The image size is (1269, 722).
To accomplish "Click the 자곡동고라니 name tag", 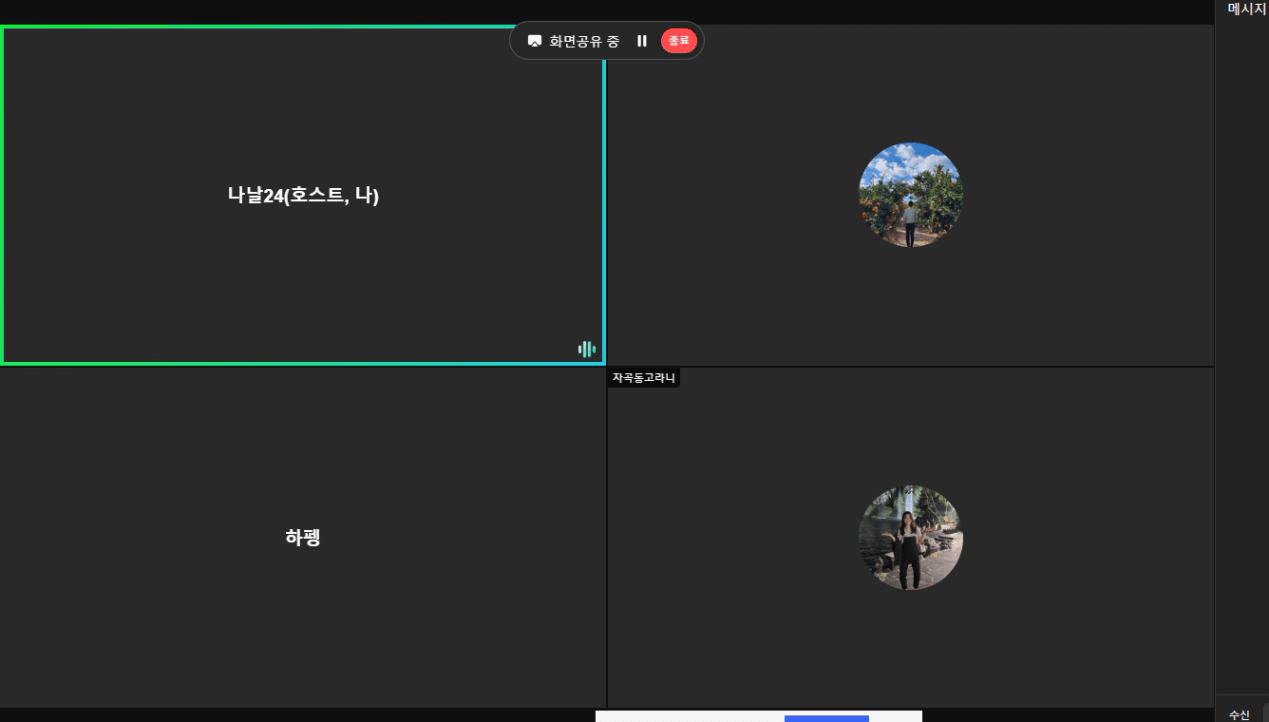I will [x=643, y=378].
